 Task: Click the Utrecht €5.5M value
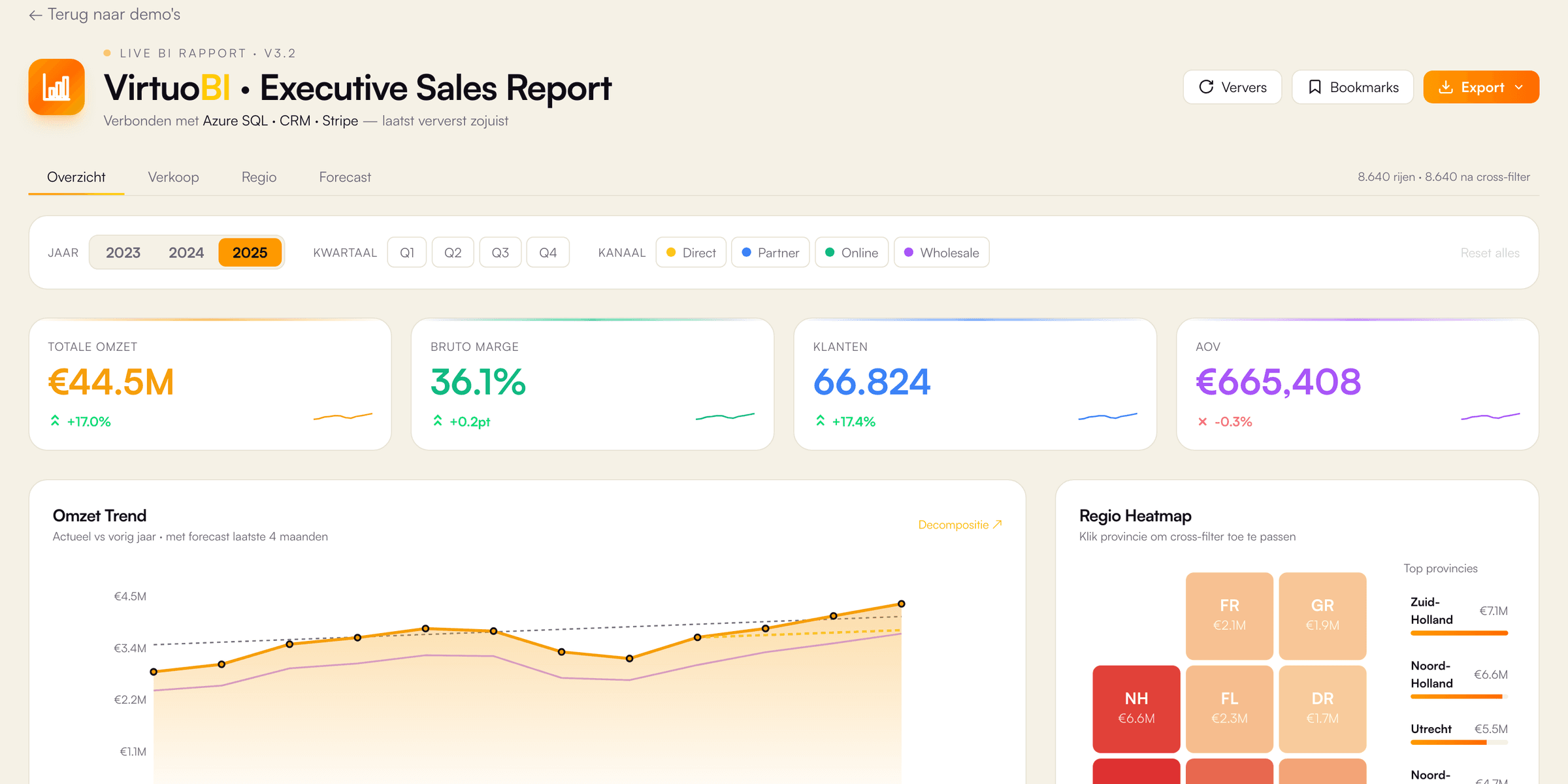(x=1491, y=728)
